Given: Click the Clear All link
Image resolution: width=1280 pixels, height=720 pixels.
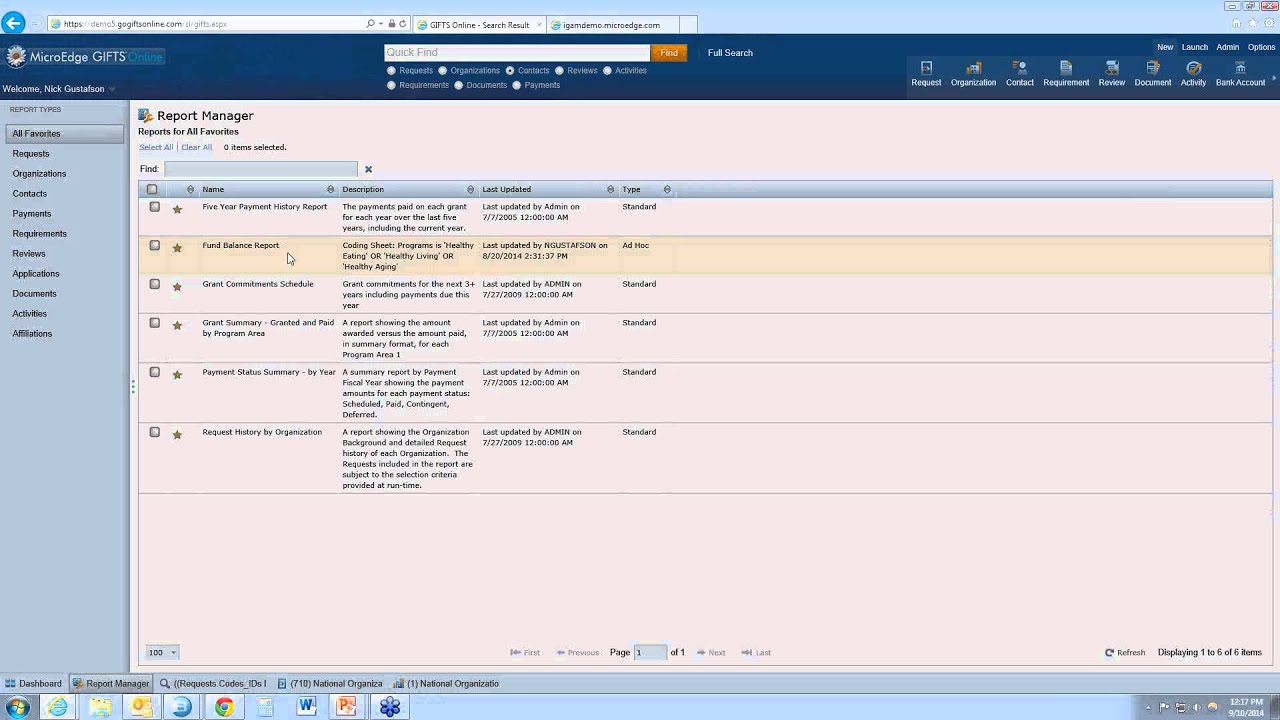Looking at the screenshot, I should tap(196, 147).
